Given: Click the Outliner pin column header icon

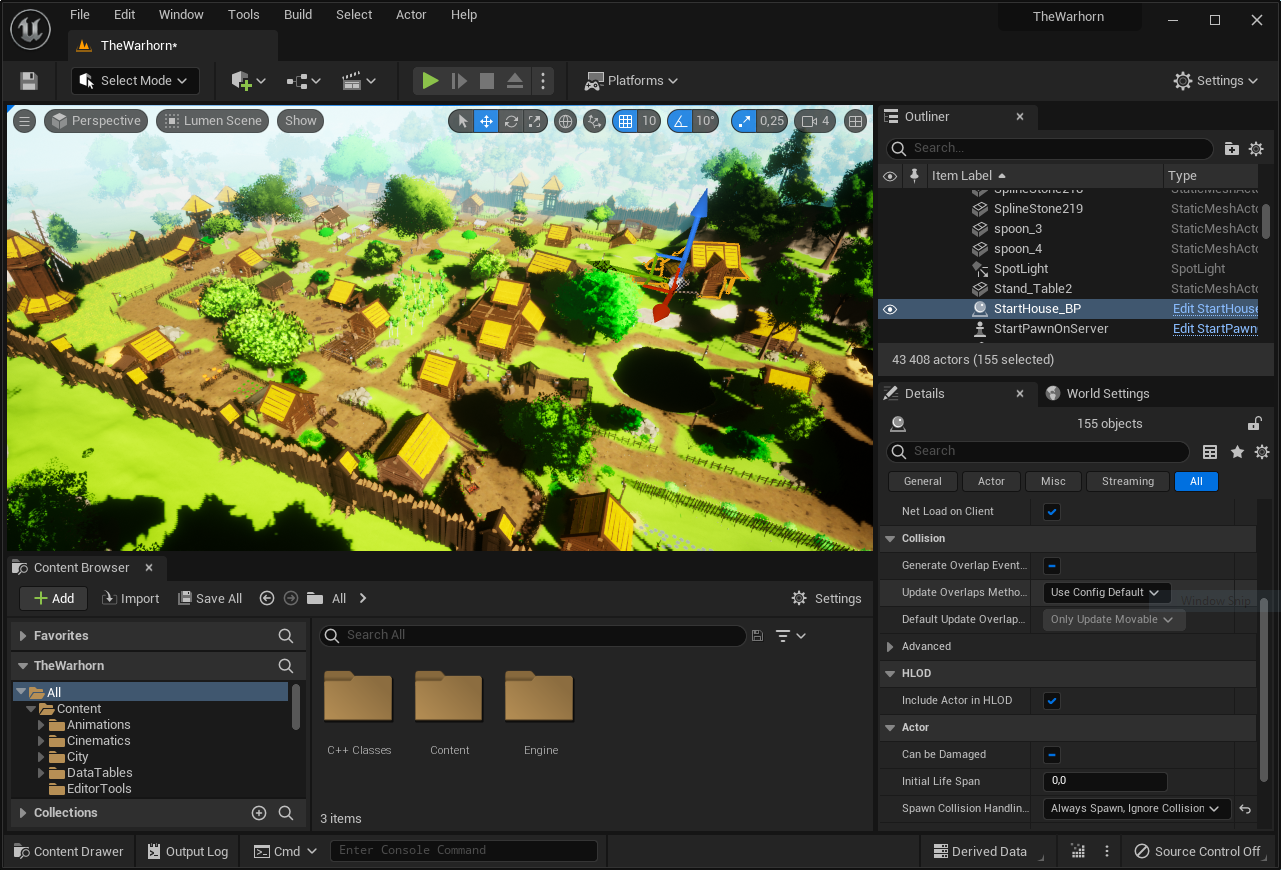Looking at the screenshot, I should pos(914,176).
